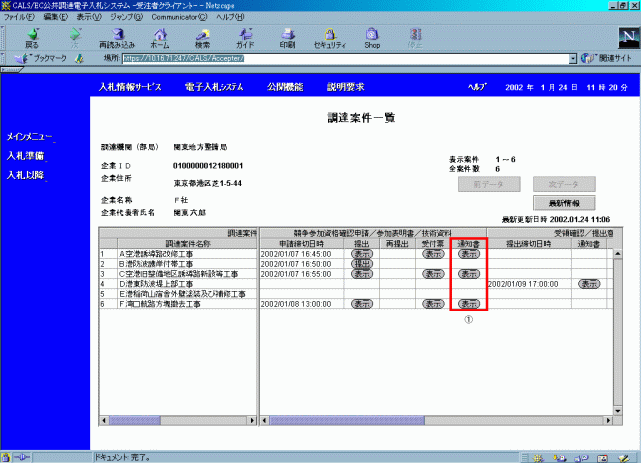The height and width of the screenshot is (463, 641).
Task: Open 説明要求 in the top navigation
Action: [345, 87]
